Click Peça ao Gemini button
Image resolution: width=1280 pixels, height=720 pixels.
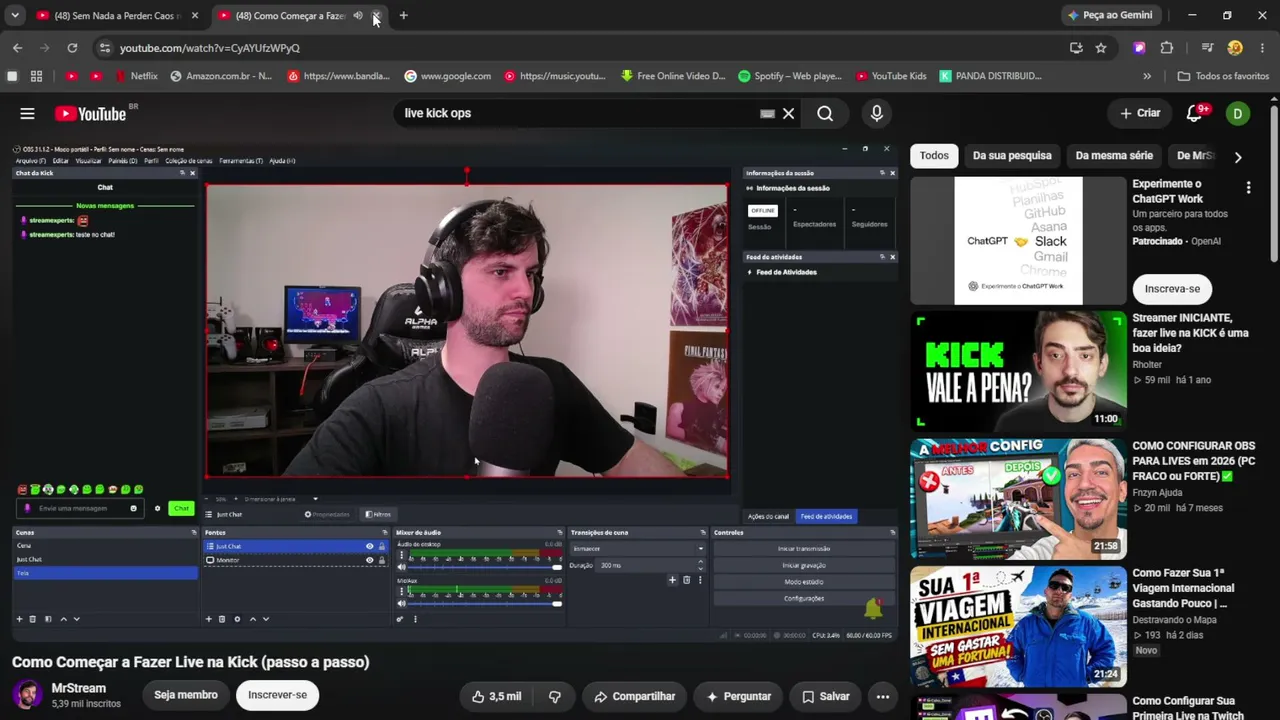coord(1110,15)
